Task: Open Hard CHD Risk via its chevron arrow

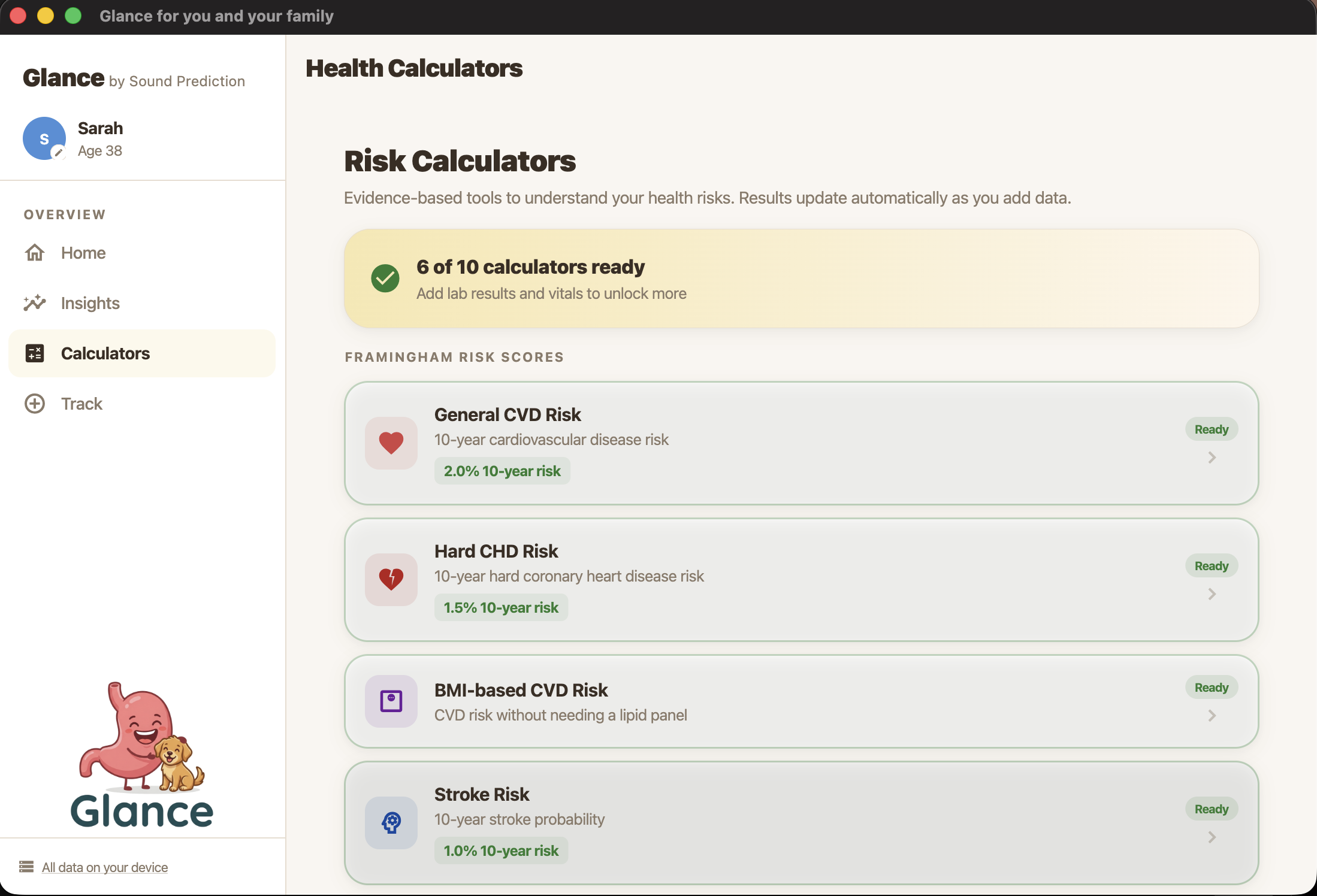Action: pyautogui.click(x=1212, y=594)
